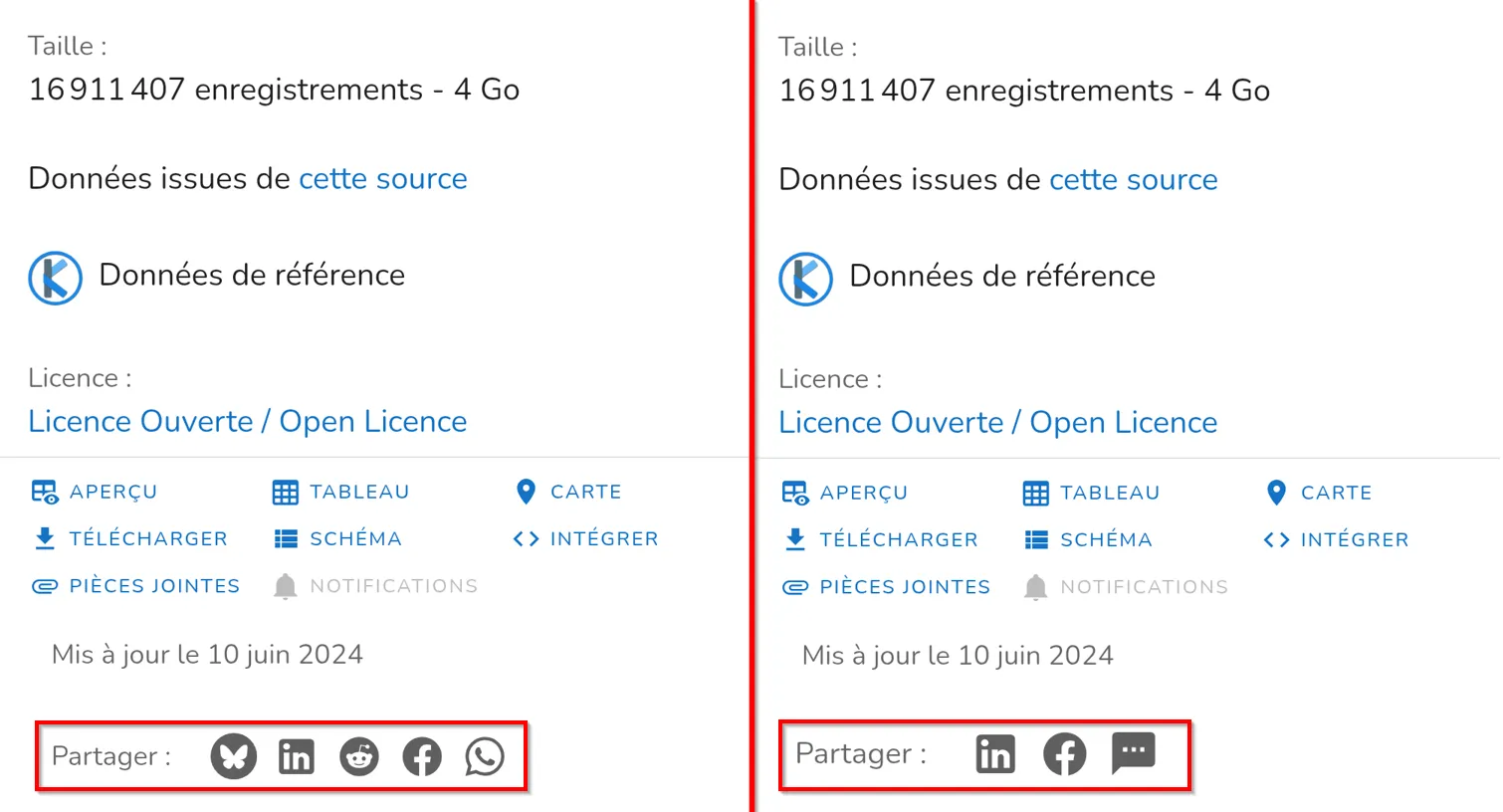Open TABLEAU view in the right panel
Image resolution: width=1503 pixels, height=812 pixels.
[x=1091, y=493]
